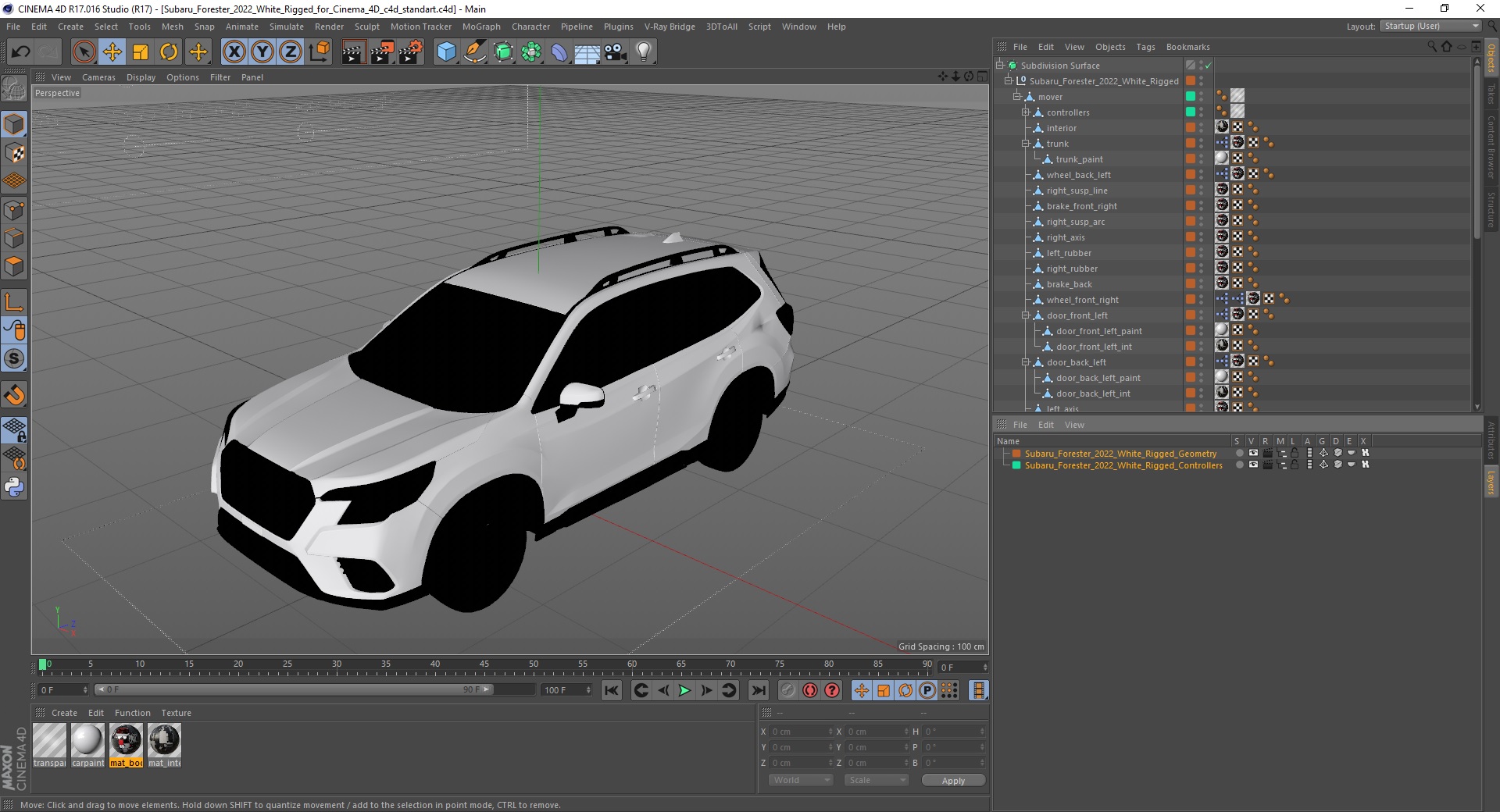
Task: Open the V-Ray Bridge menu
Action: pyautogui.click(x=670, y=27)
